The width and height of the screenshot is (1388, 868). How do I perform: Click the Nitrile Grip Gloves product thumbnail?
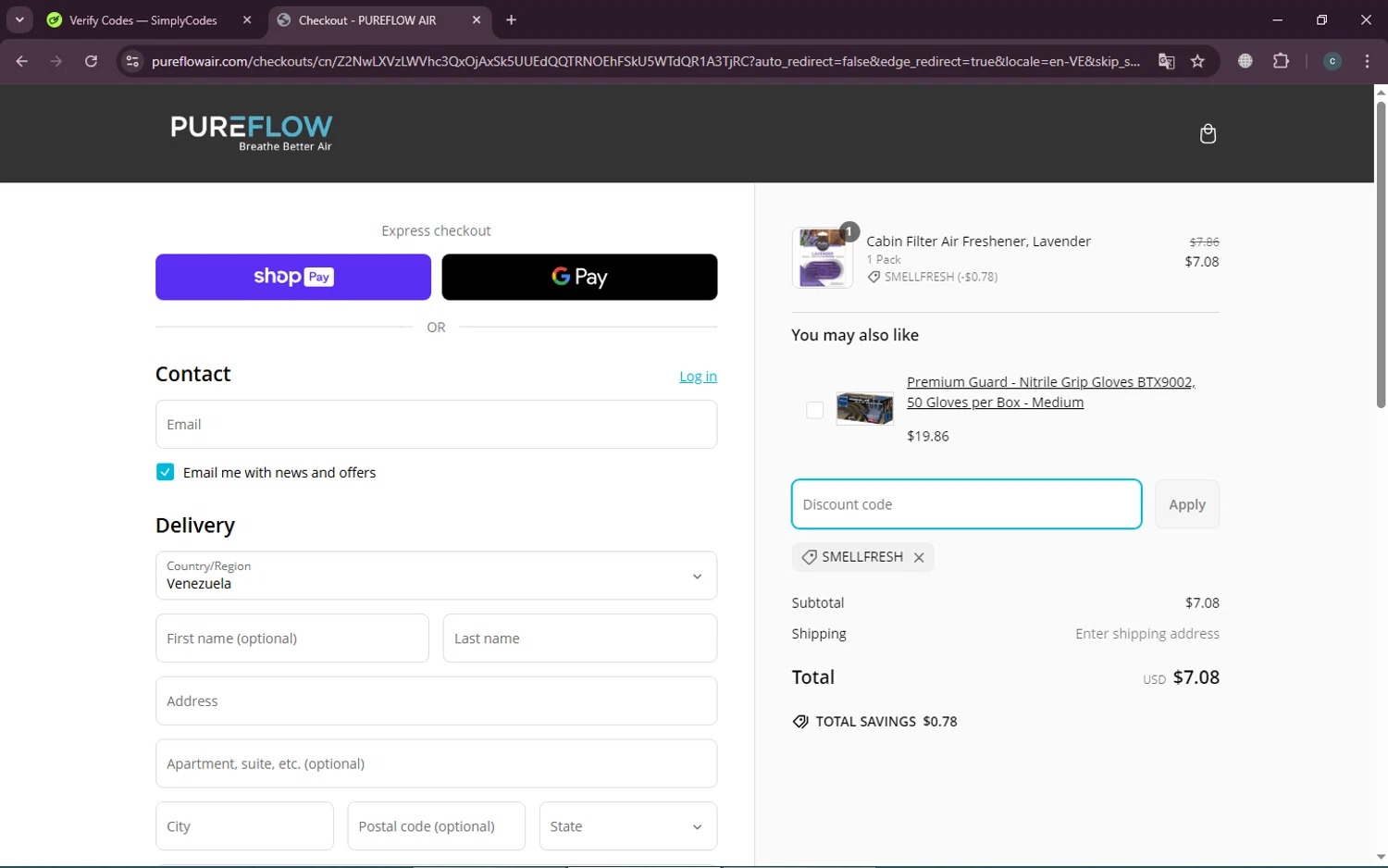tap(864, 408)
